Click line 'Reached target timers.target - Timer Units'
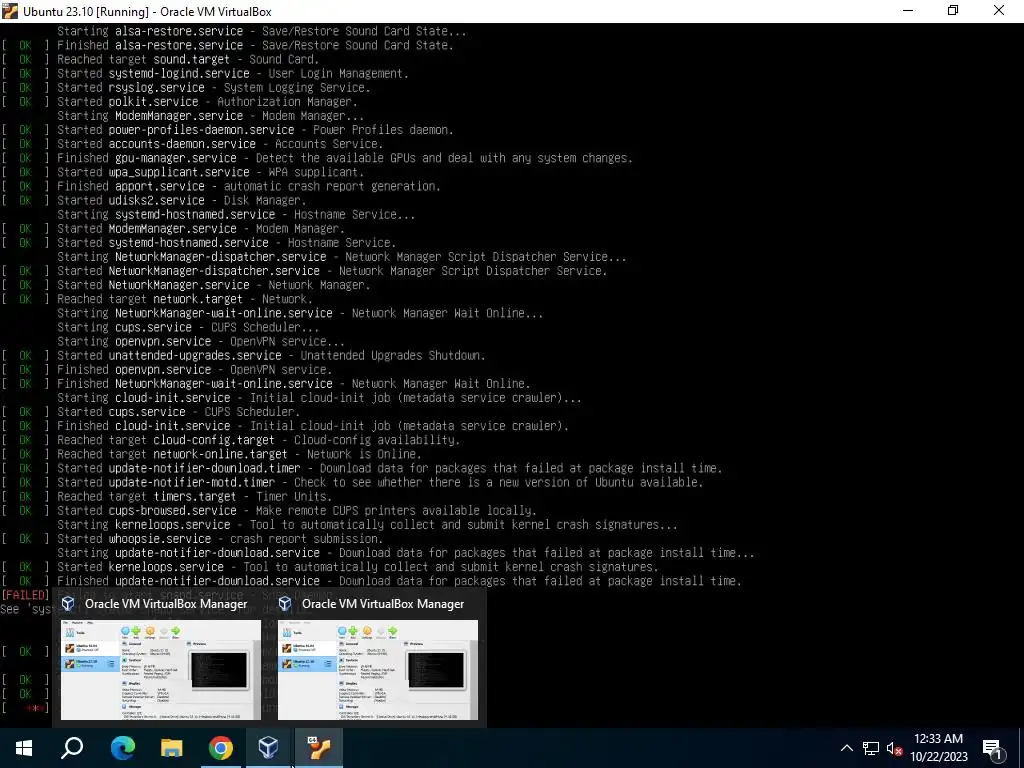The image size is (1024, 768). (x=197, y=496)
